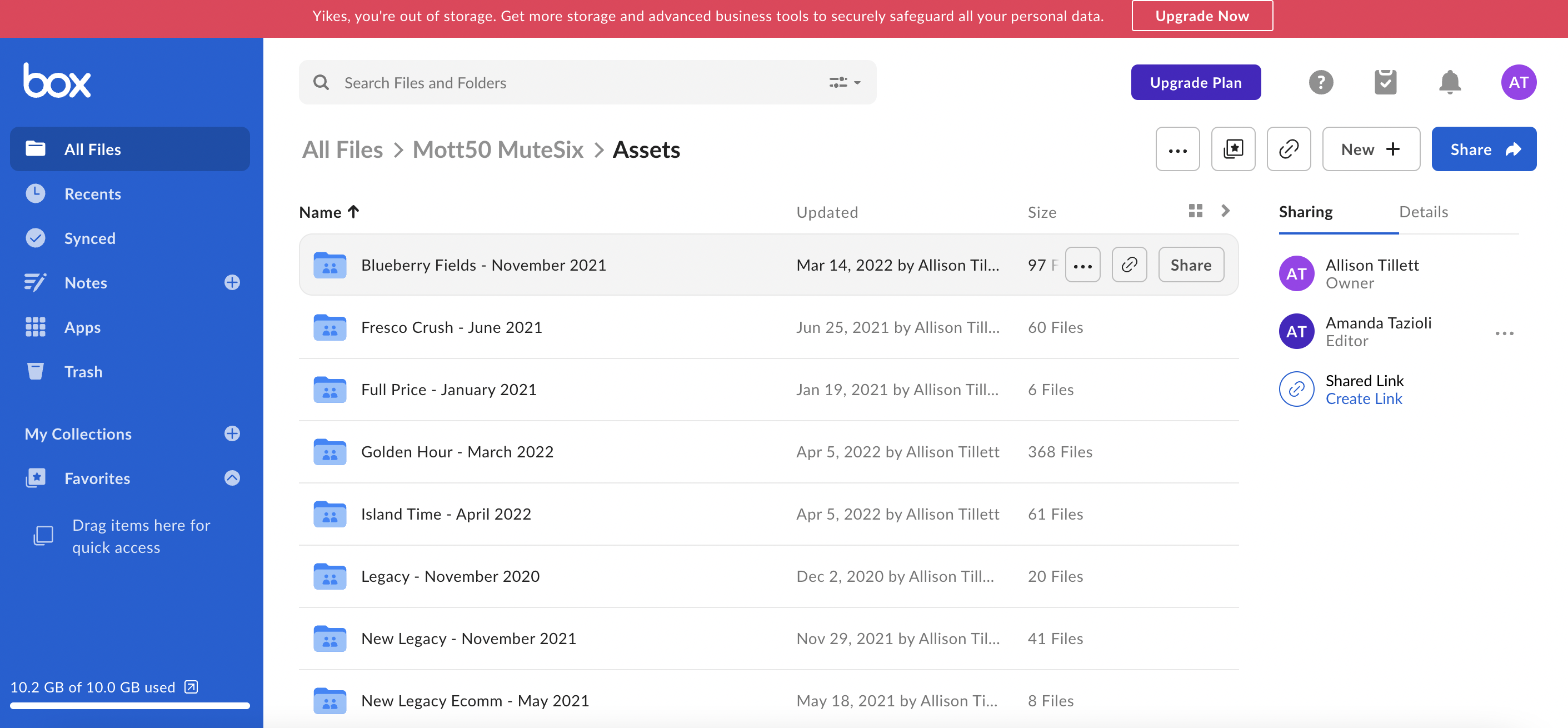This screenshot has width=1568, height=728.
Task: Open the help question mark icon
Action: [1321, 82]
